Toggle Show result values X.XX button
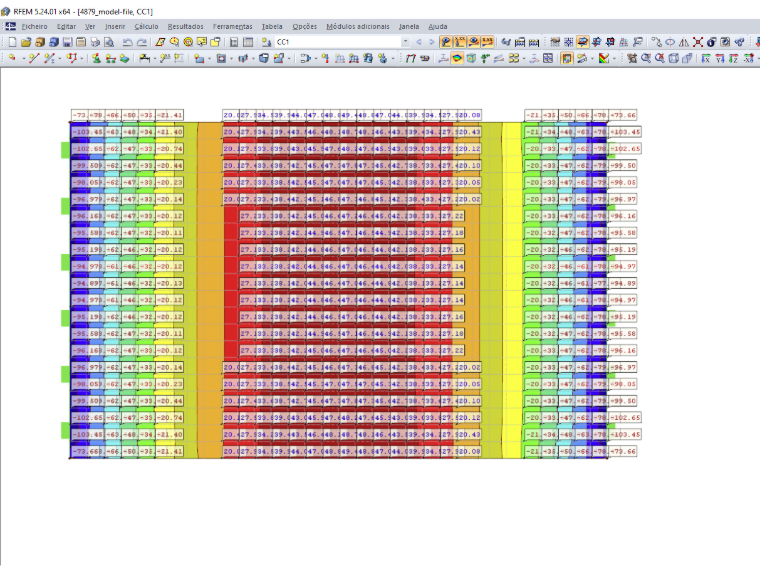The height and width of the screenshot is (570, 760). 459,42
